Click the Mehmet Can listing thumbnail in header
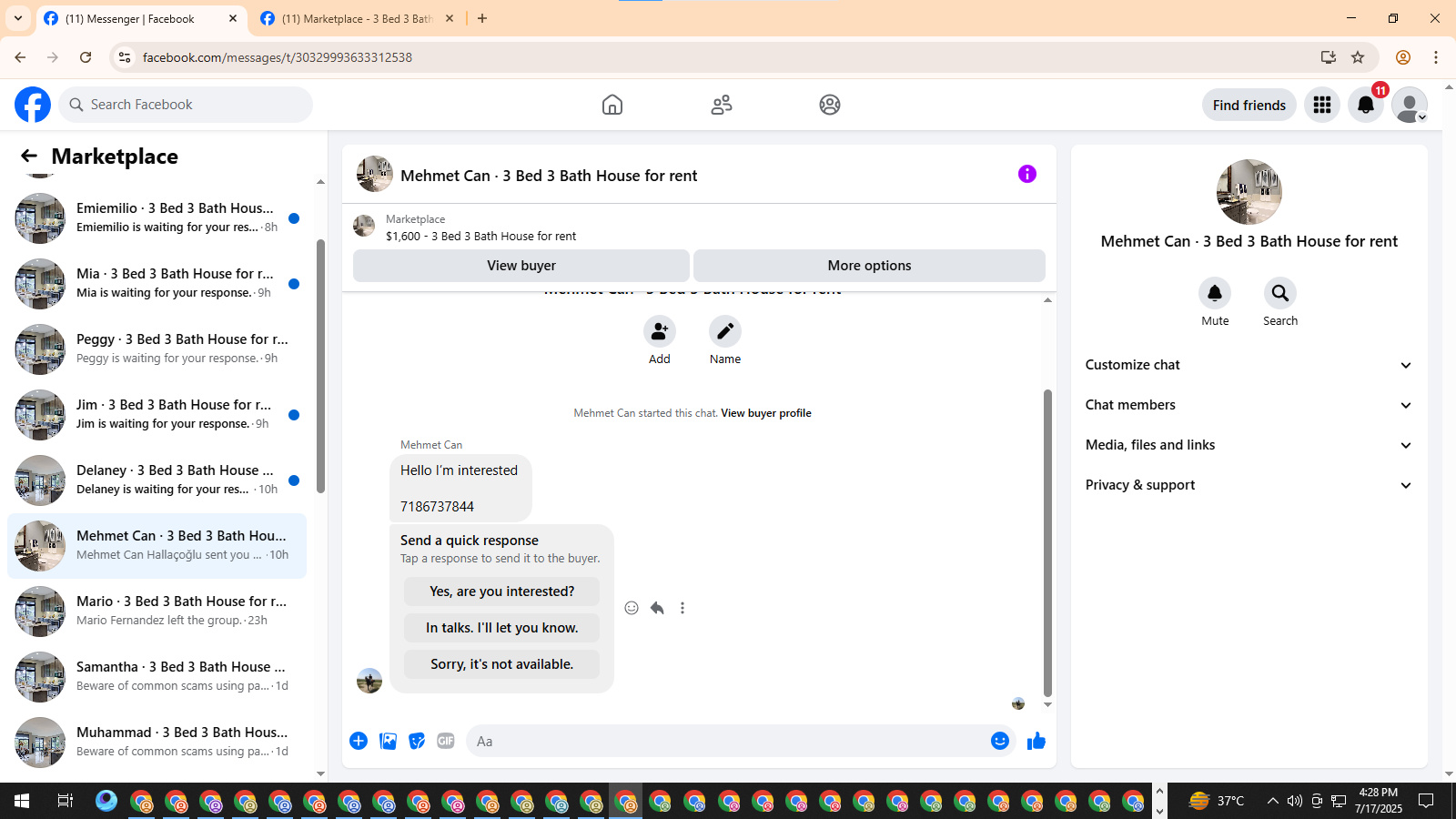Image resolution: width=1456 pixels, height=819 pixels. pos(374,174)
